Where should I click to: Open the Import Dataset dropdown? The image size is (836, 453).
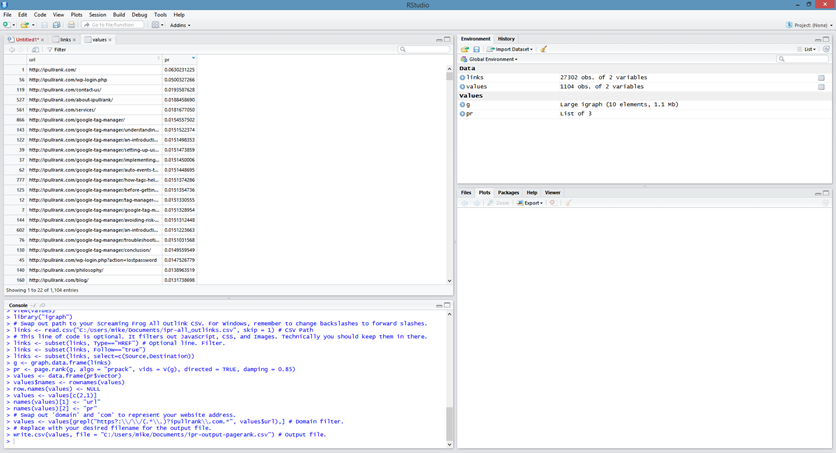coord(510,49)
